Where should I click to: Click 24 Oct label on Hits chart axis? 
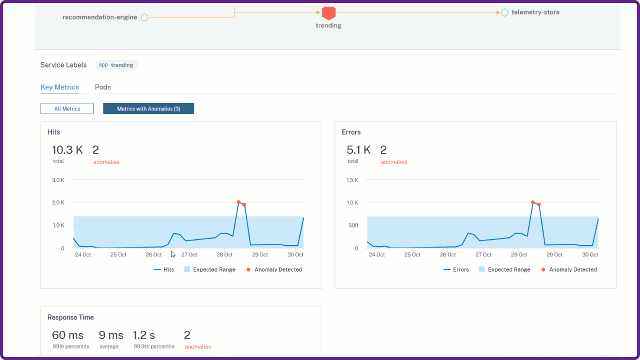[83, 255]
